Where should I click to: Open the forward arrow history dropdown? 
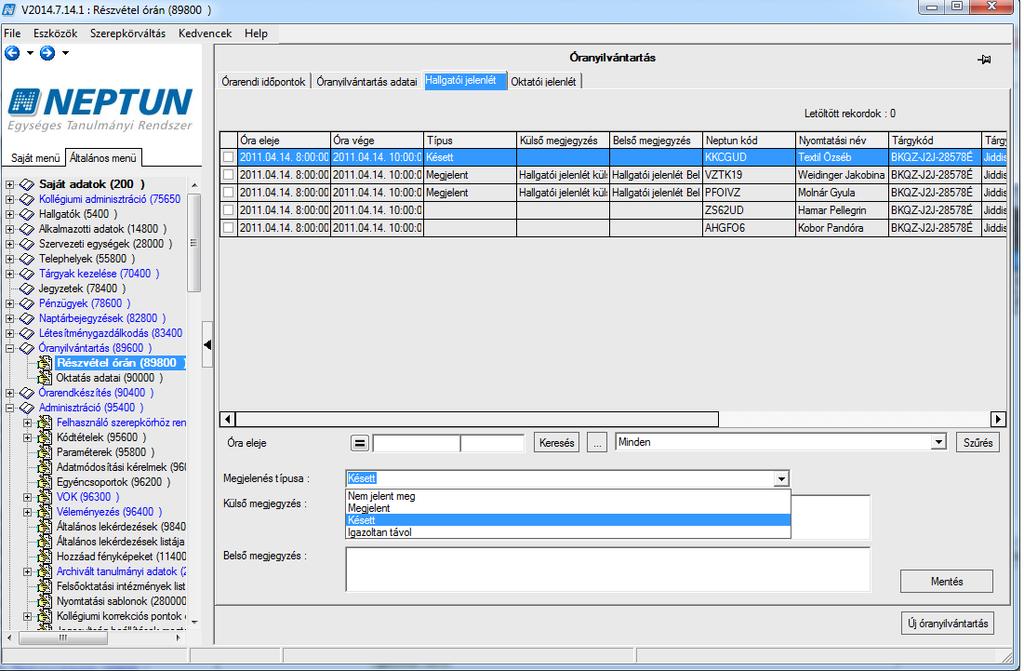pyautogui.click(x=65, y=53)
